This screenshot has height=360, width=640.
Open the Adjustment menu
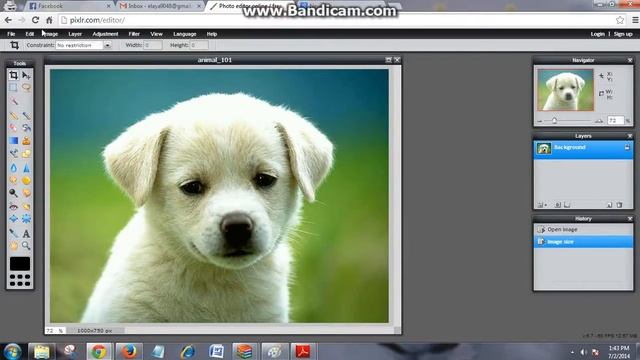tap(105, 34)
